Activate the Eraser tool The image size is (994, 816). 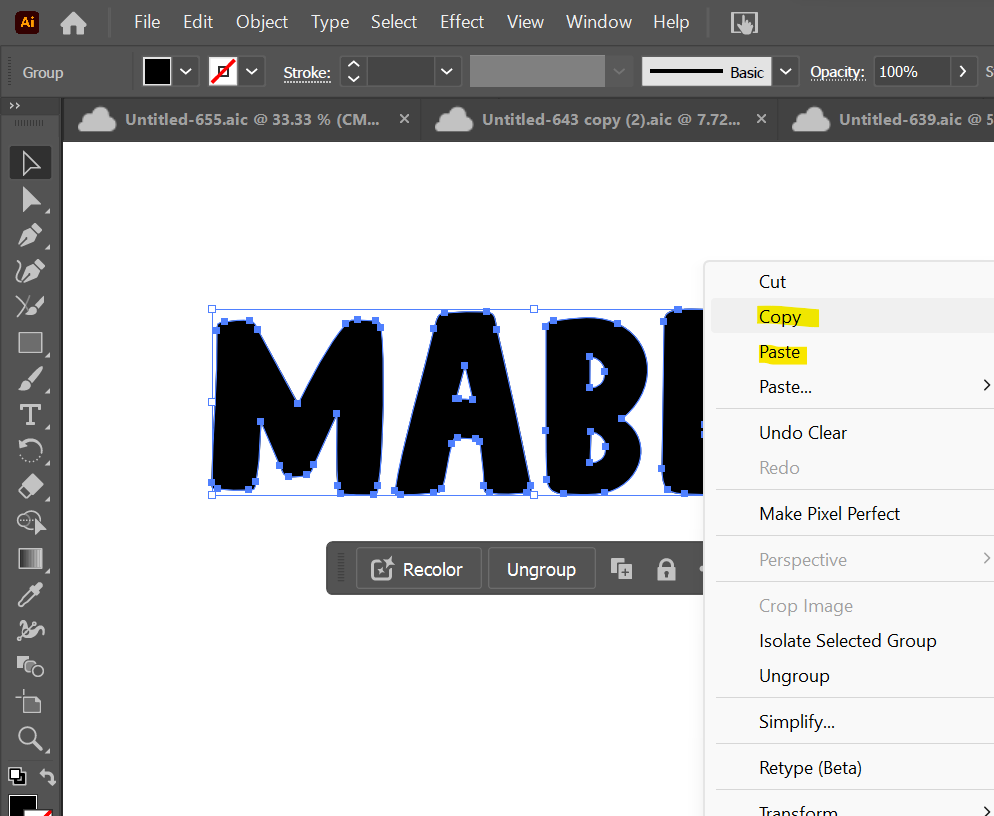point(30,486)
